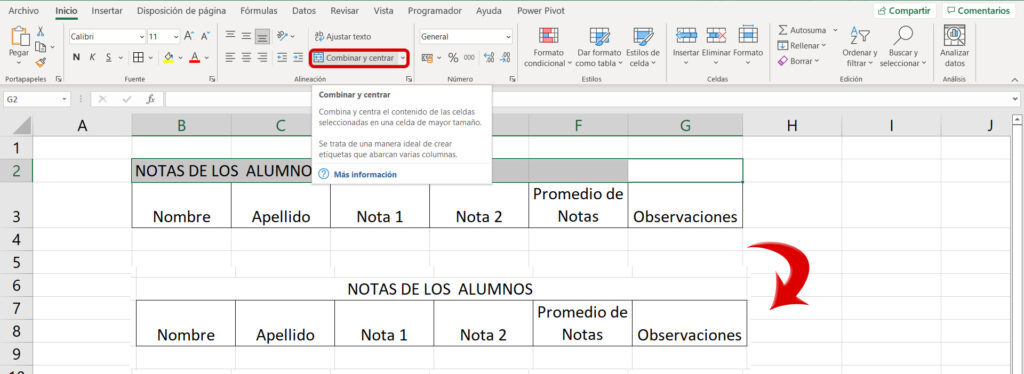Decrease indent in Alineación group
1024x374 pixels.
282,57
